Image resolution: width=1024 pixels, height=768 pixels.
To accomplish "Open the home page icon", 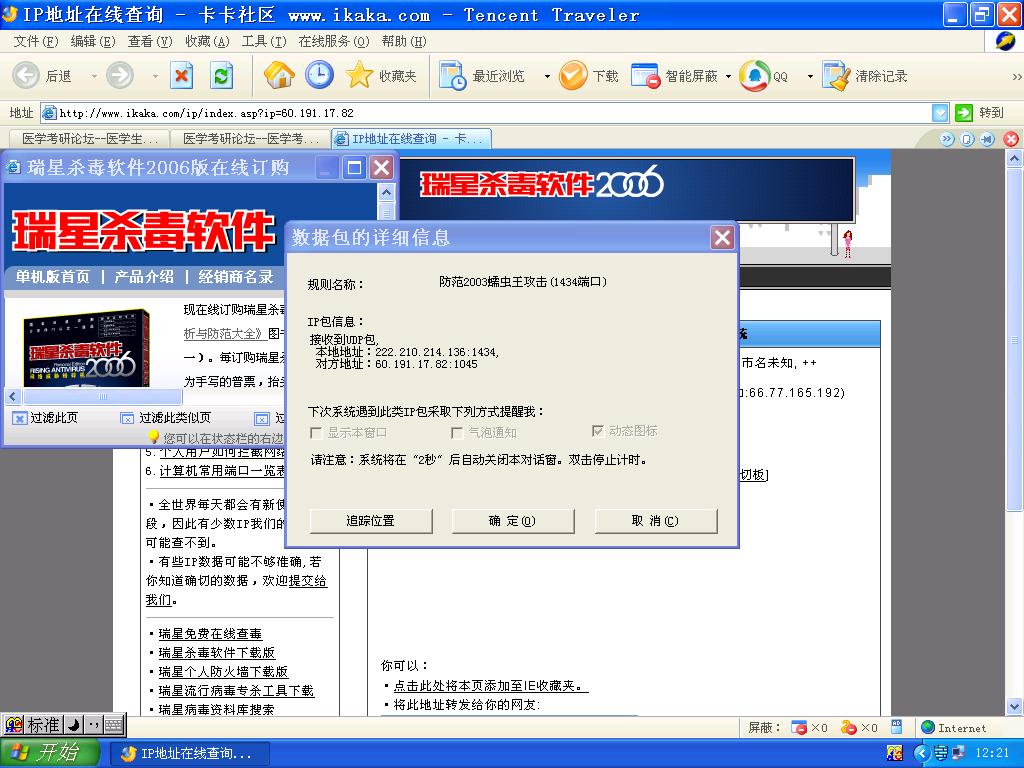I will tap(280, 76).
